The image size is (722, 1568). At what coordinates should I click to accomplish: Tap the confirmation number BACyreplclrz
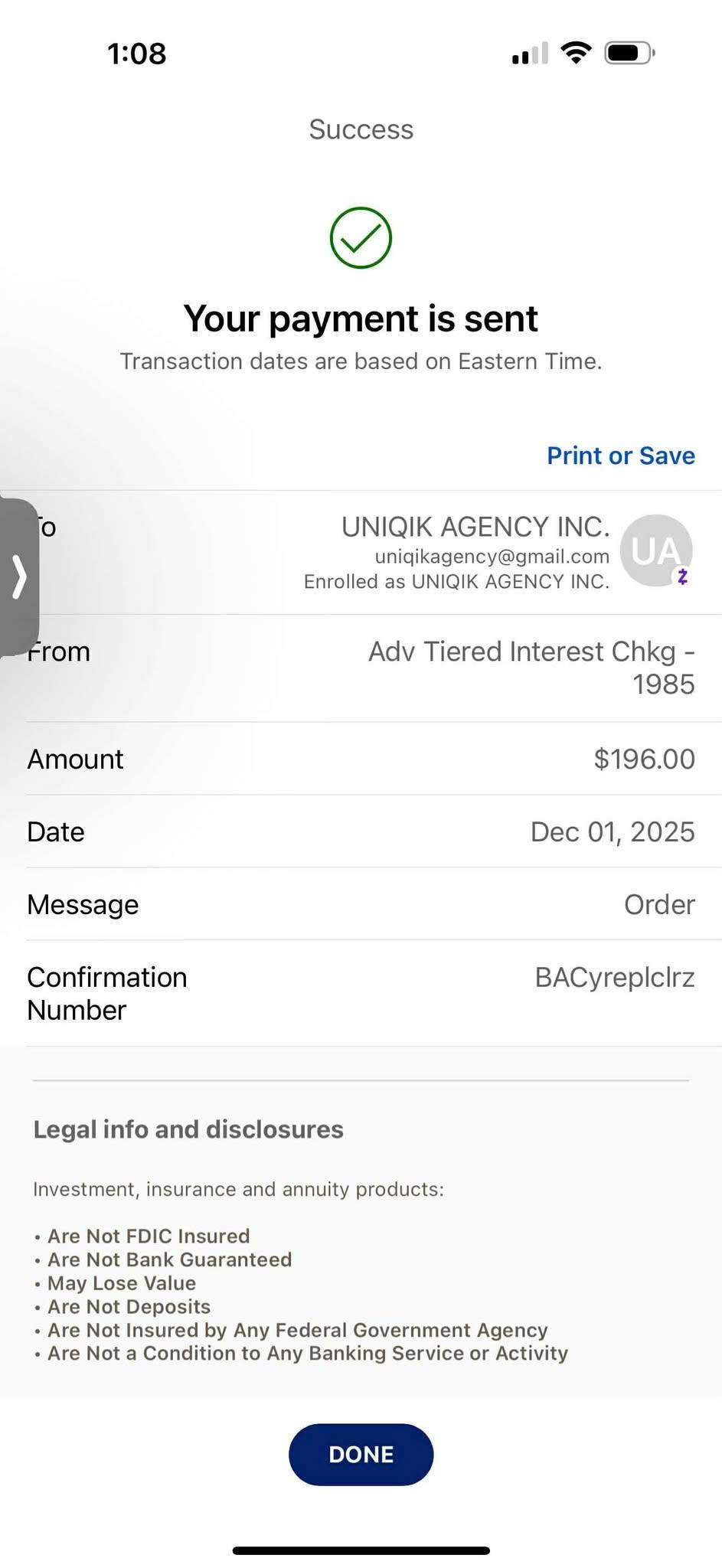(x=614, y=978)
